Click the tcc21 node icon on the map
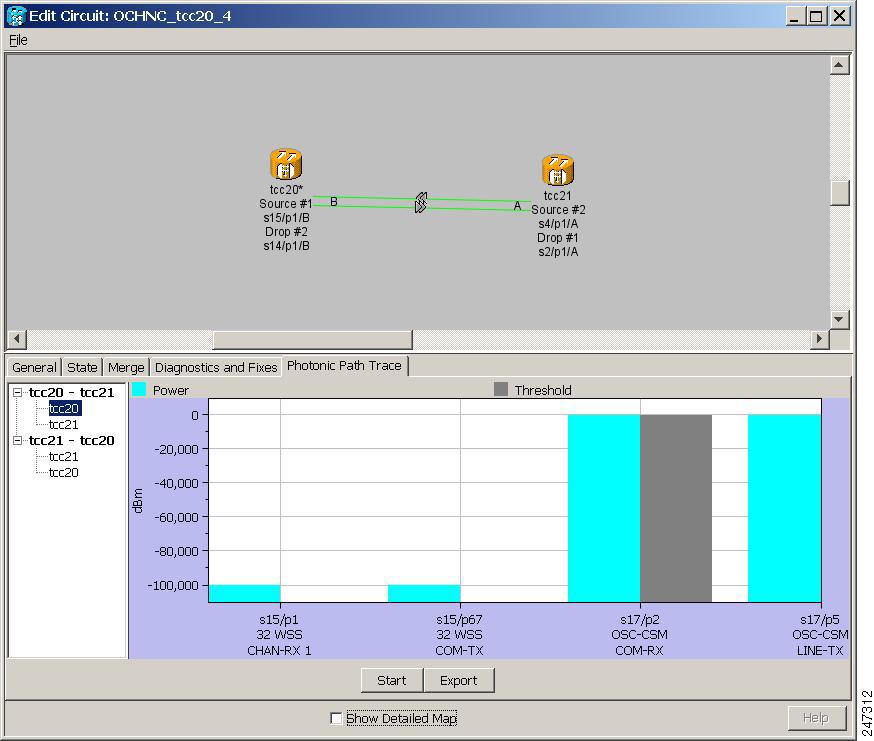 click(x=557, y=170)
